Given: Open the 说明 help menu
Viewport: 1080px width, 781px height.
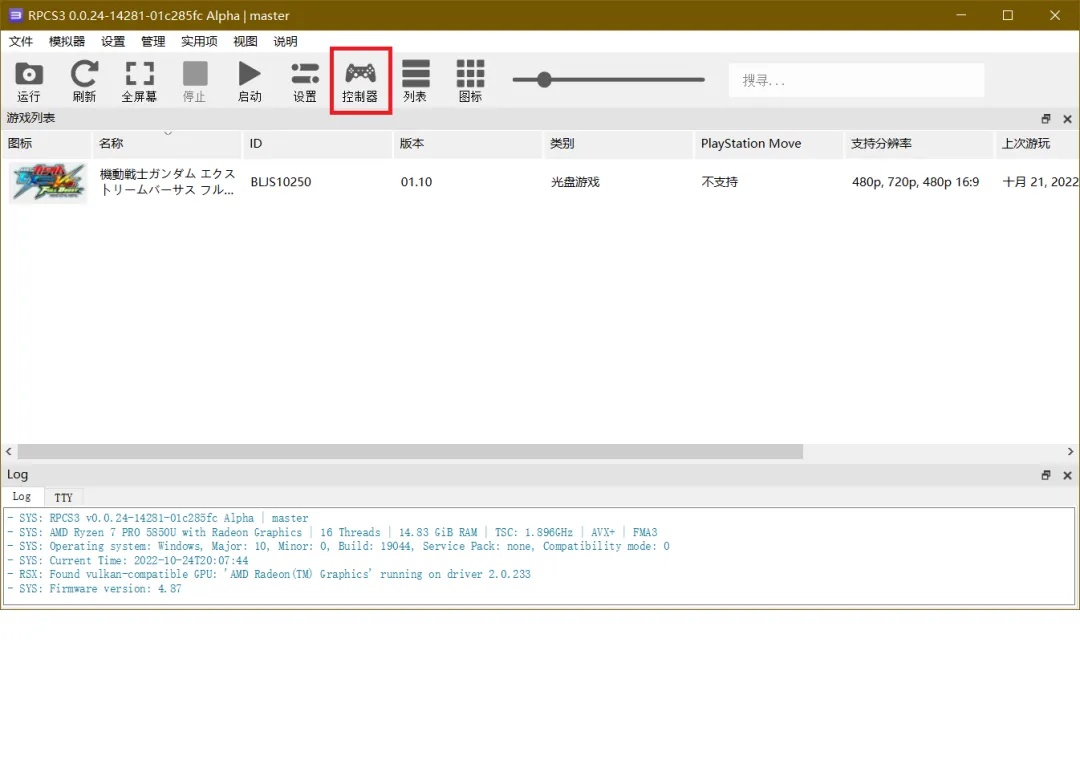Looking at the screenshot, I should [285, 41].
